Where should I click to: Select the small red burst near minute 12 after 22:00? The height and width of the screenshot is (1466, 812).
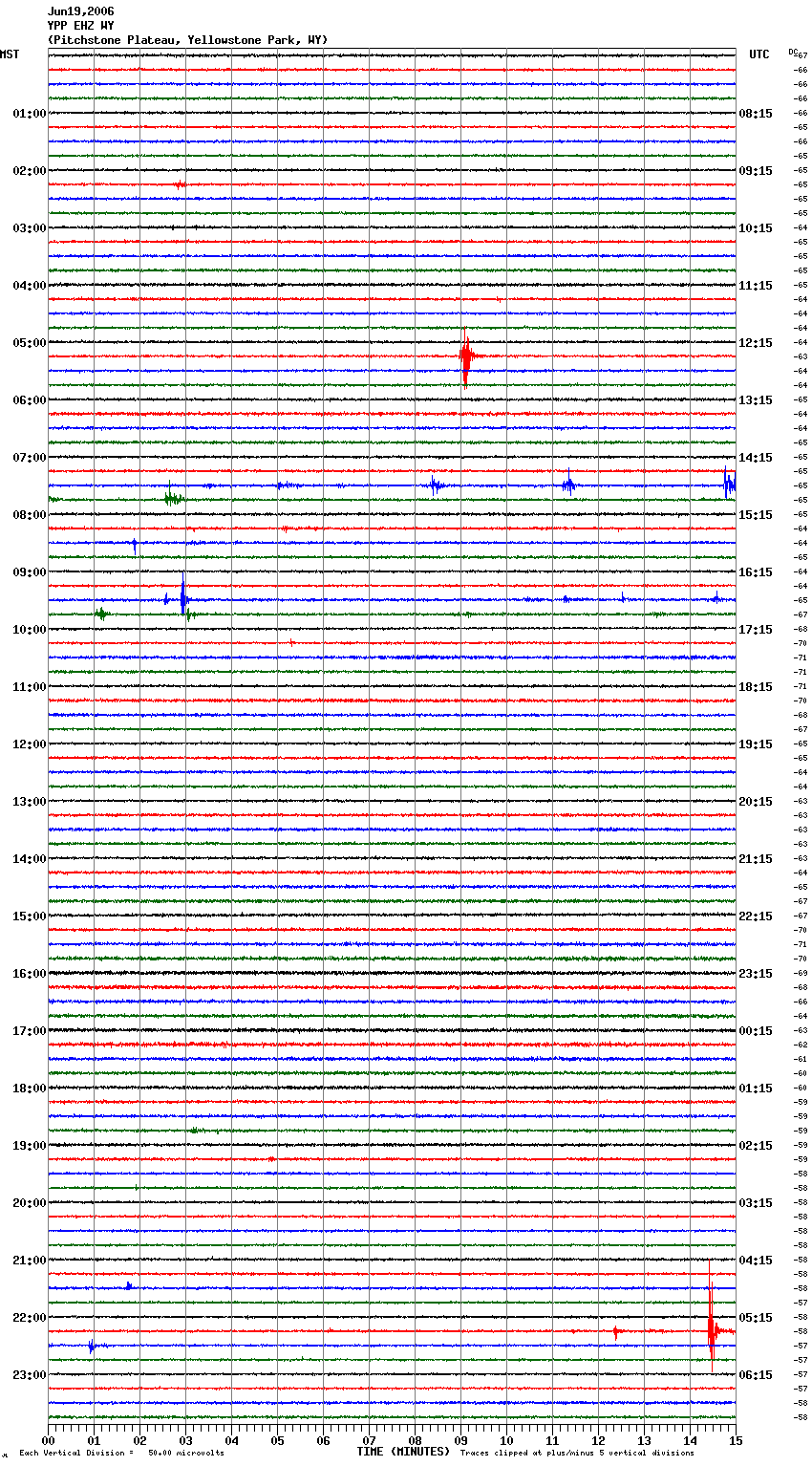pyautogui.click(x=615, y=1331)
